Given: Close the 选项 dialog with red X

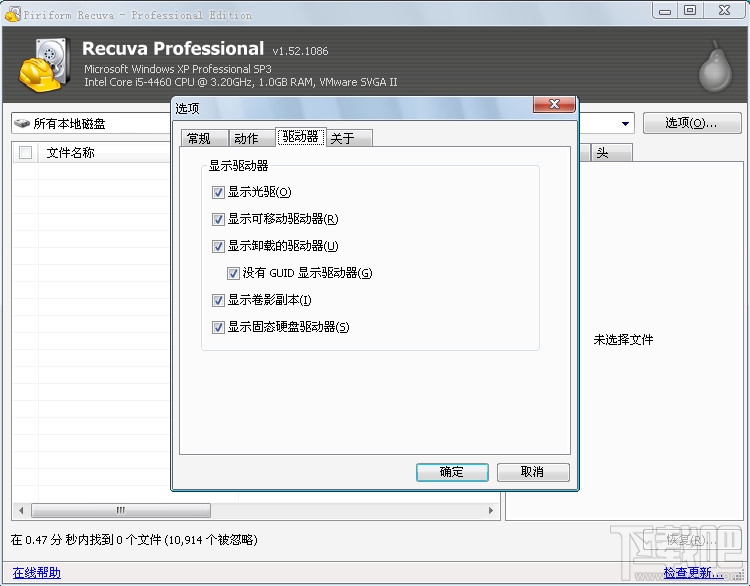Looking at the screenshot, I should click(554, 104).
